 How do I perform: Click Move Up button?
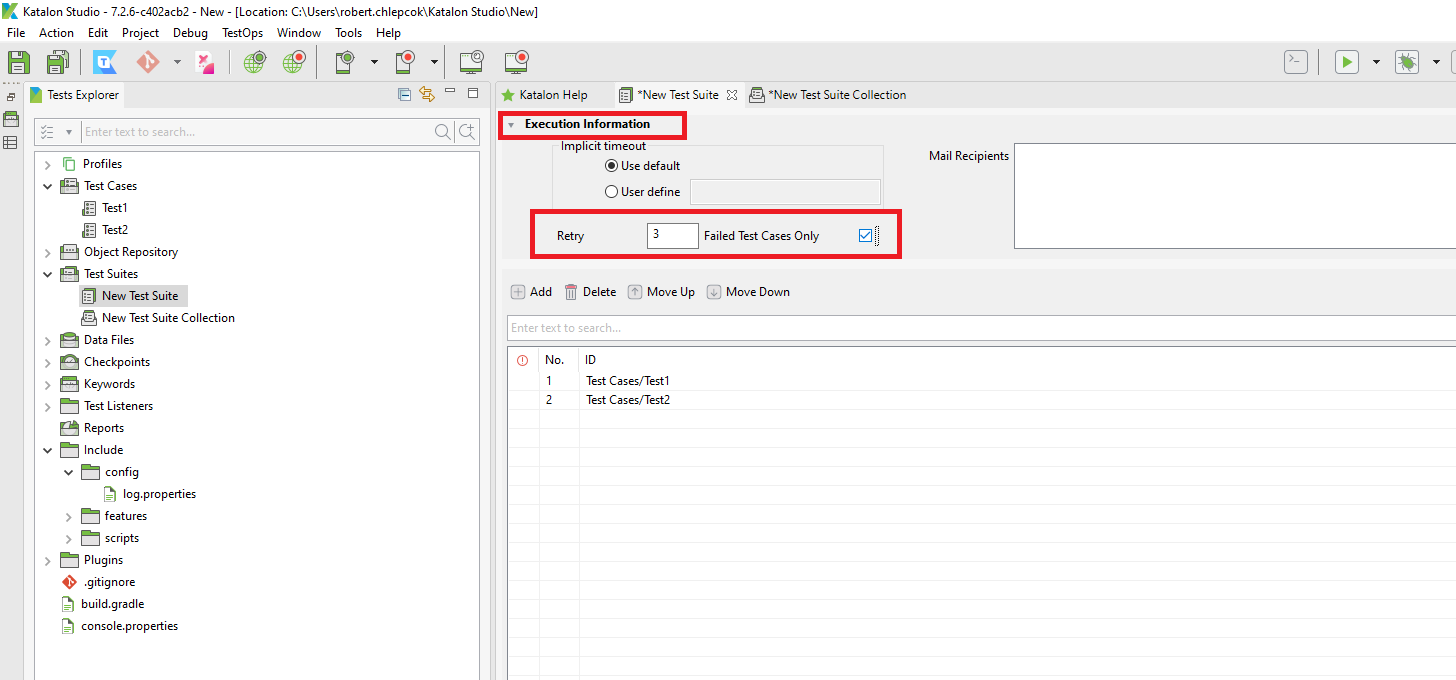[x=661, y=292]
